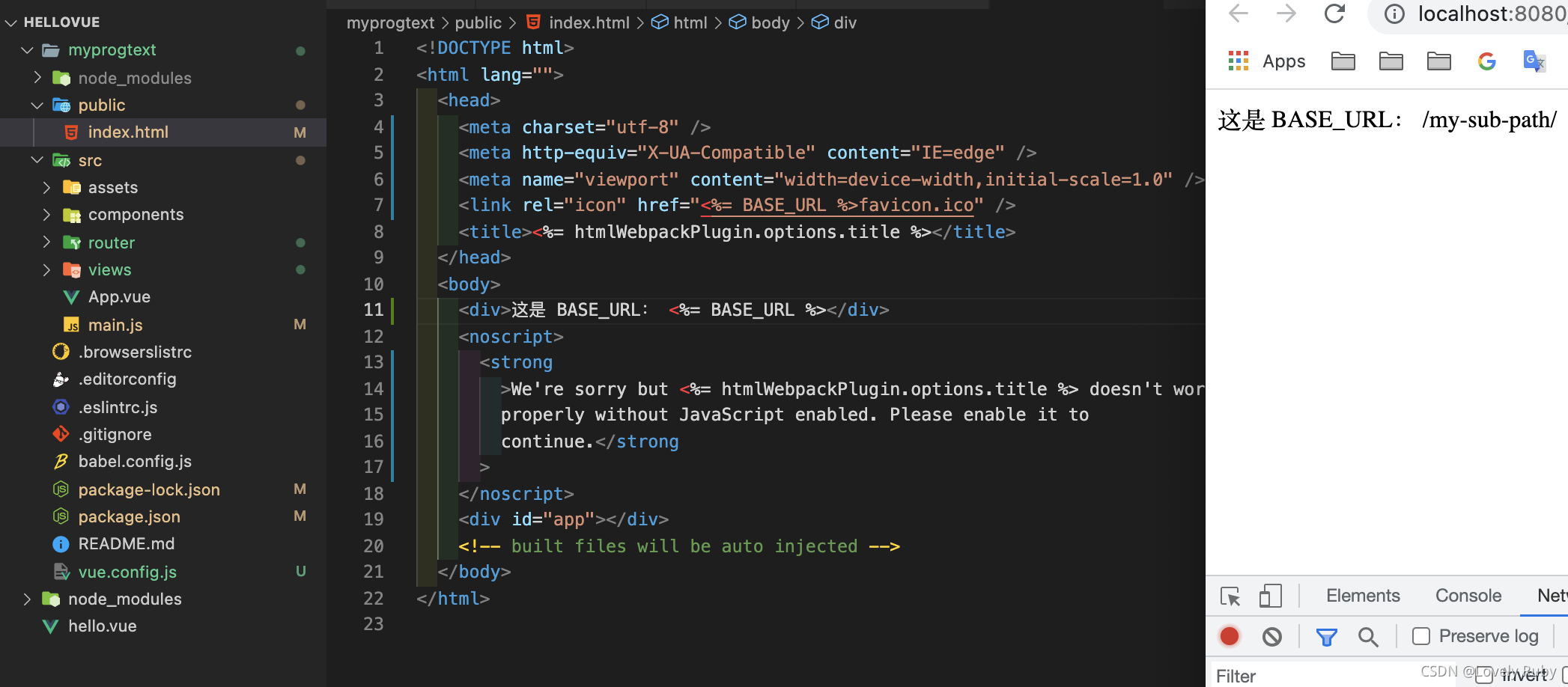This screenshot has height=687, width=1568.
Task: Click the info icon beside README.md
Action: point(61,544)
